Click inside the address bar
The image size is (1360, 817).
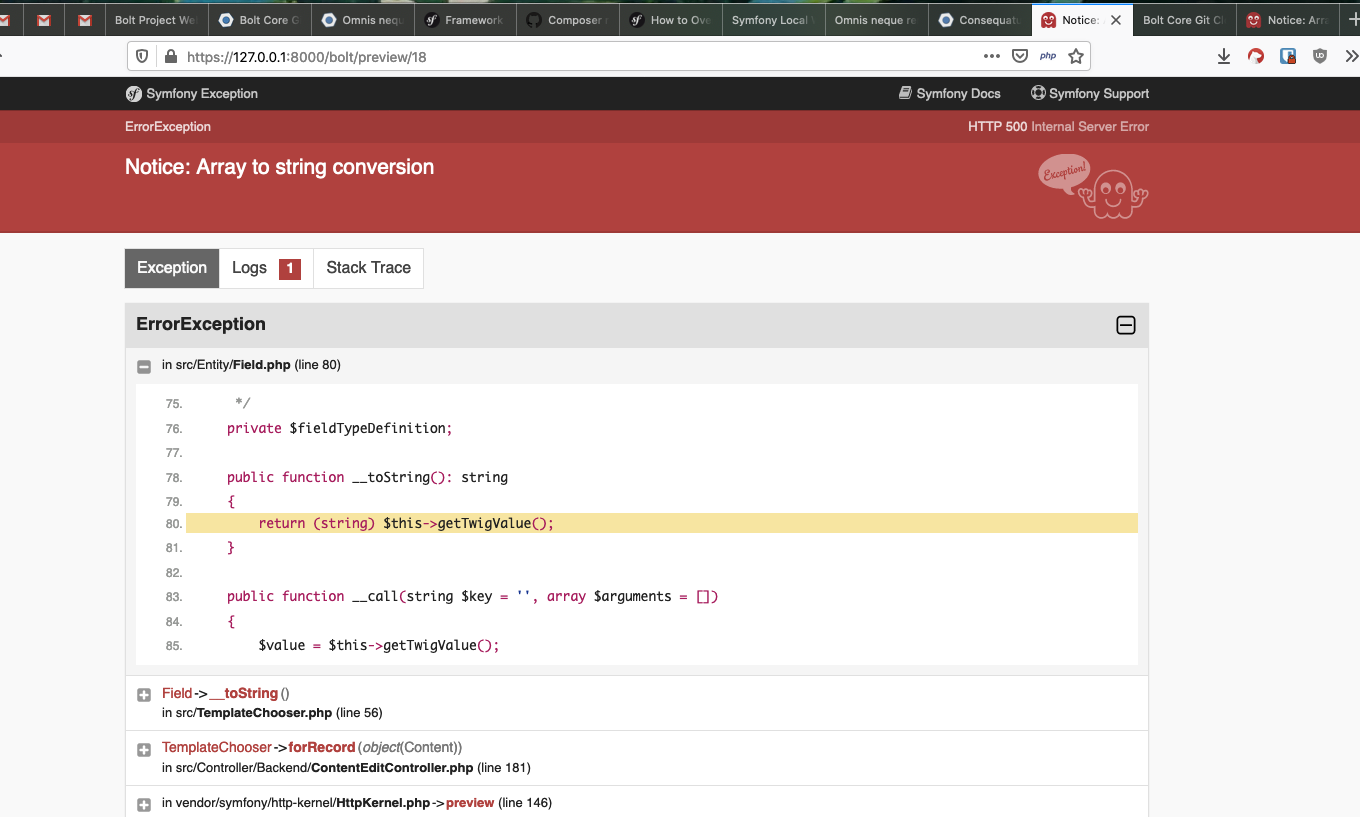(500, 56)
